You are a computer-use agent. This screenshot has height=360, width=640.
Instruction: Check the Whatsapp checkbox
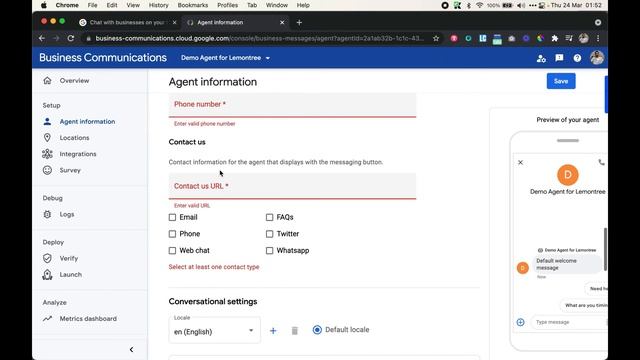[x=269, y=251]
